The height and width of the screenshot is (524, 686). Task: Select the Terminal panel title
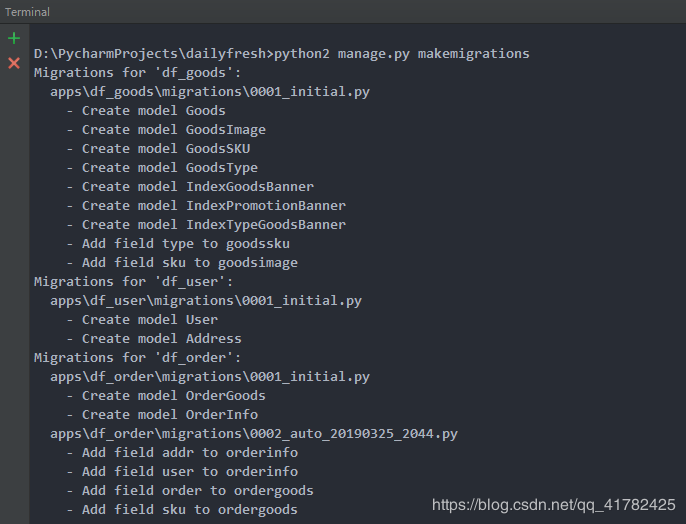click(x=27, y=12)
